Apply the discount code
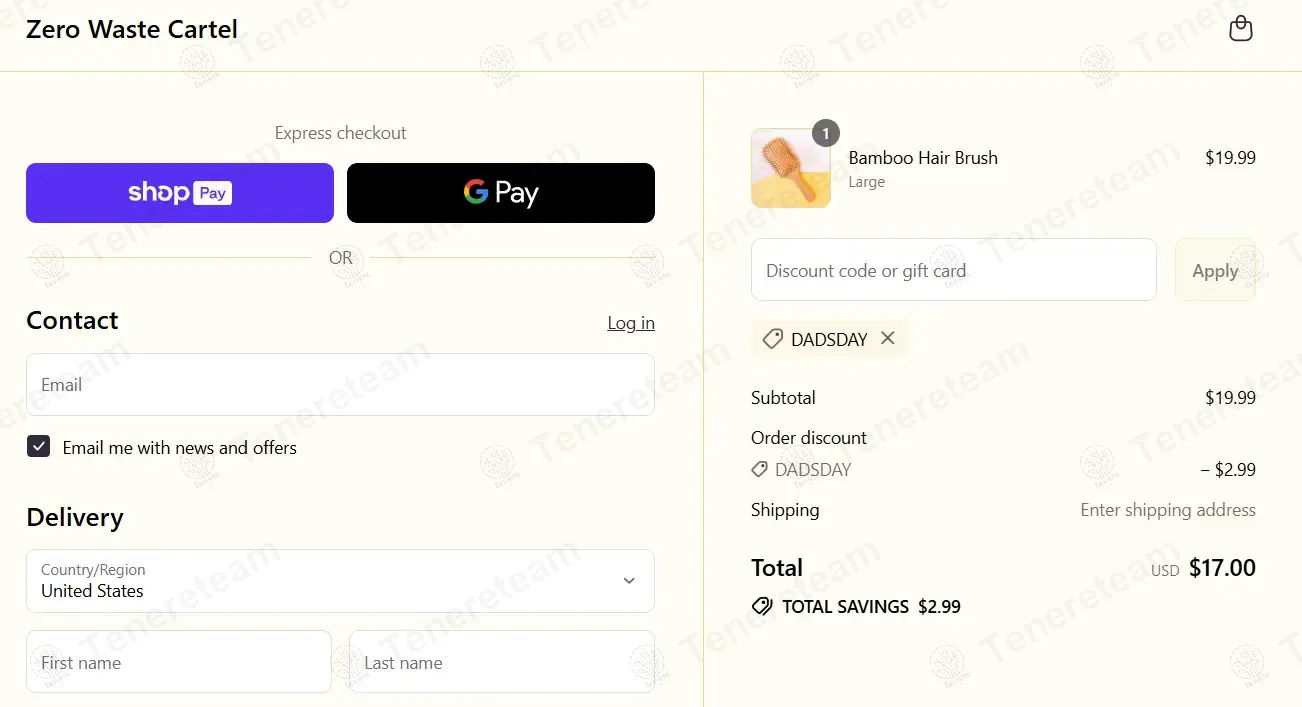The width and height of the screenshot is (1302, 707). [x=1215, y=270]
